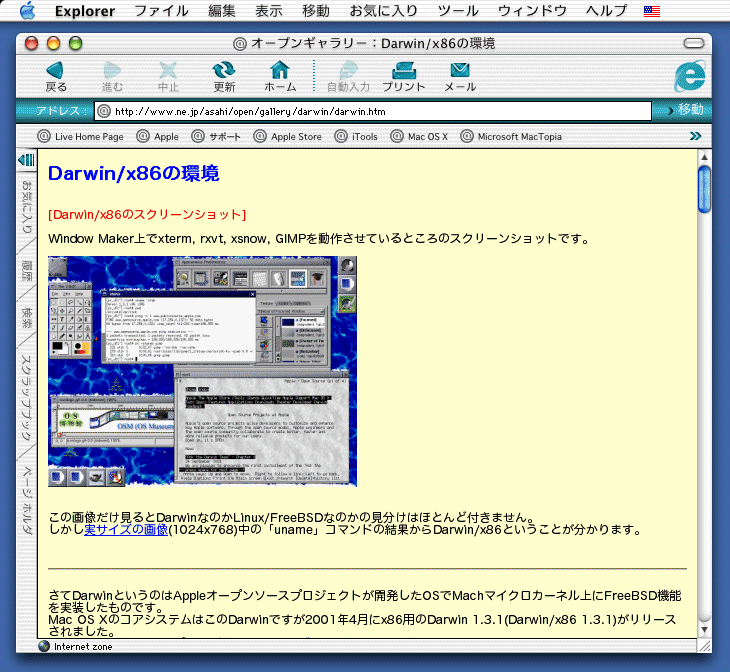The height and width of the screenshot is (672, 730).
Task: Click the red [Darwin/x86のスクリーンショット] text
Action: click(x=147, y=214)
